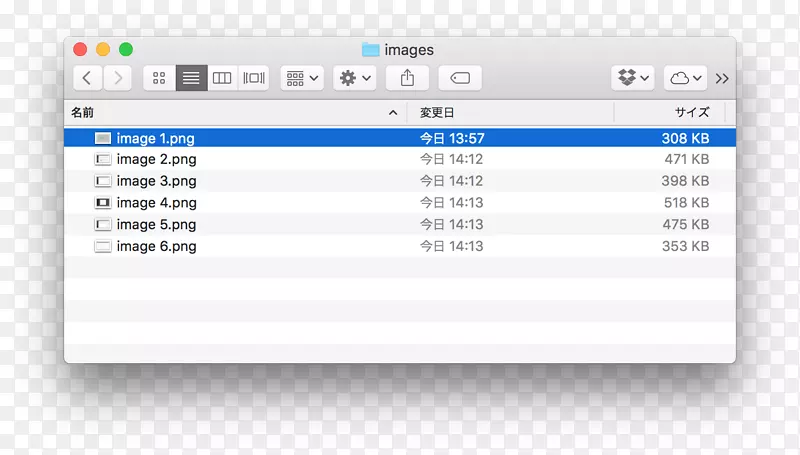Click the images folder title icon

click(370, 49)
